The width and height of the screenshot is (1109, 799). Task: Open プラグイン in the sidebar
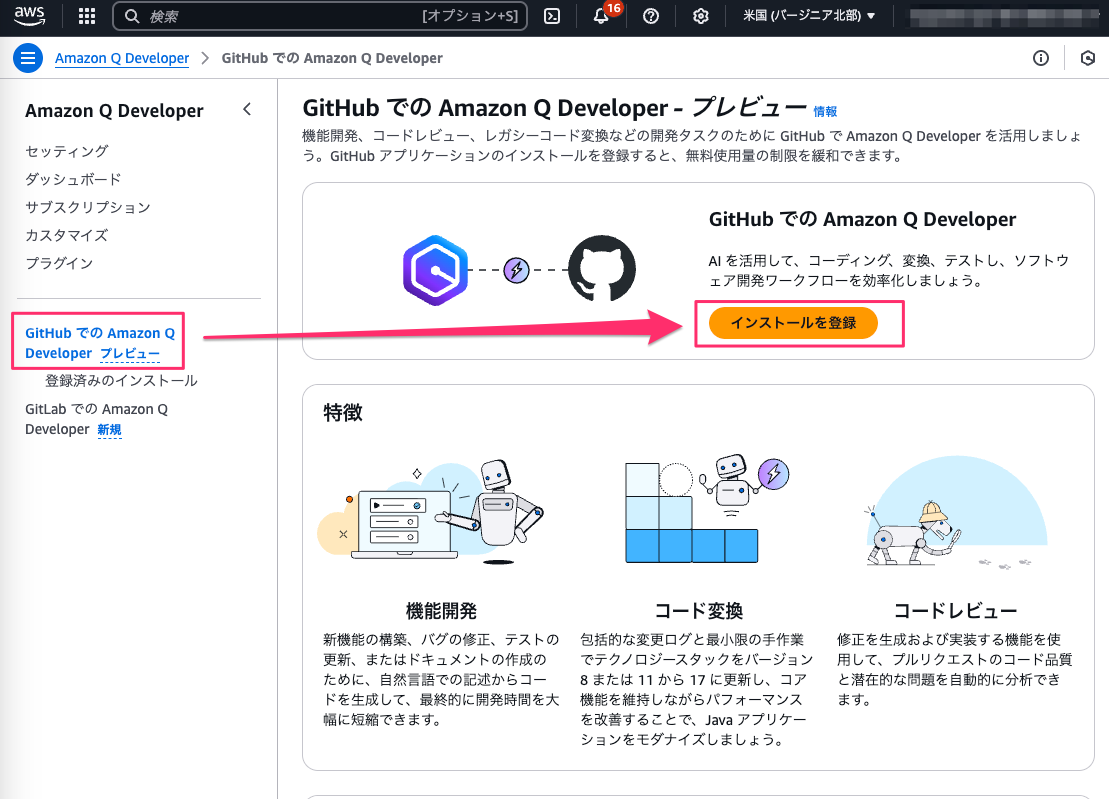(59, 263)
